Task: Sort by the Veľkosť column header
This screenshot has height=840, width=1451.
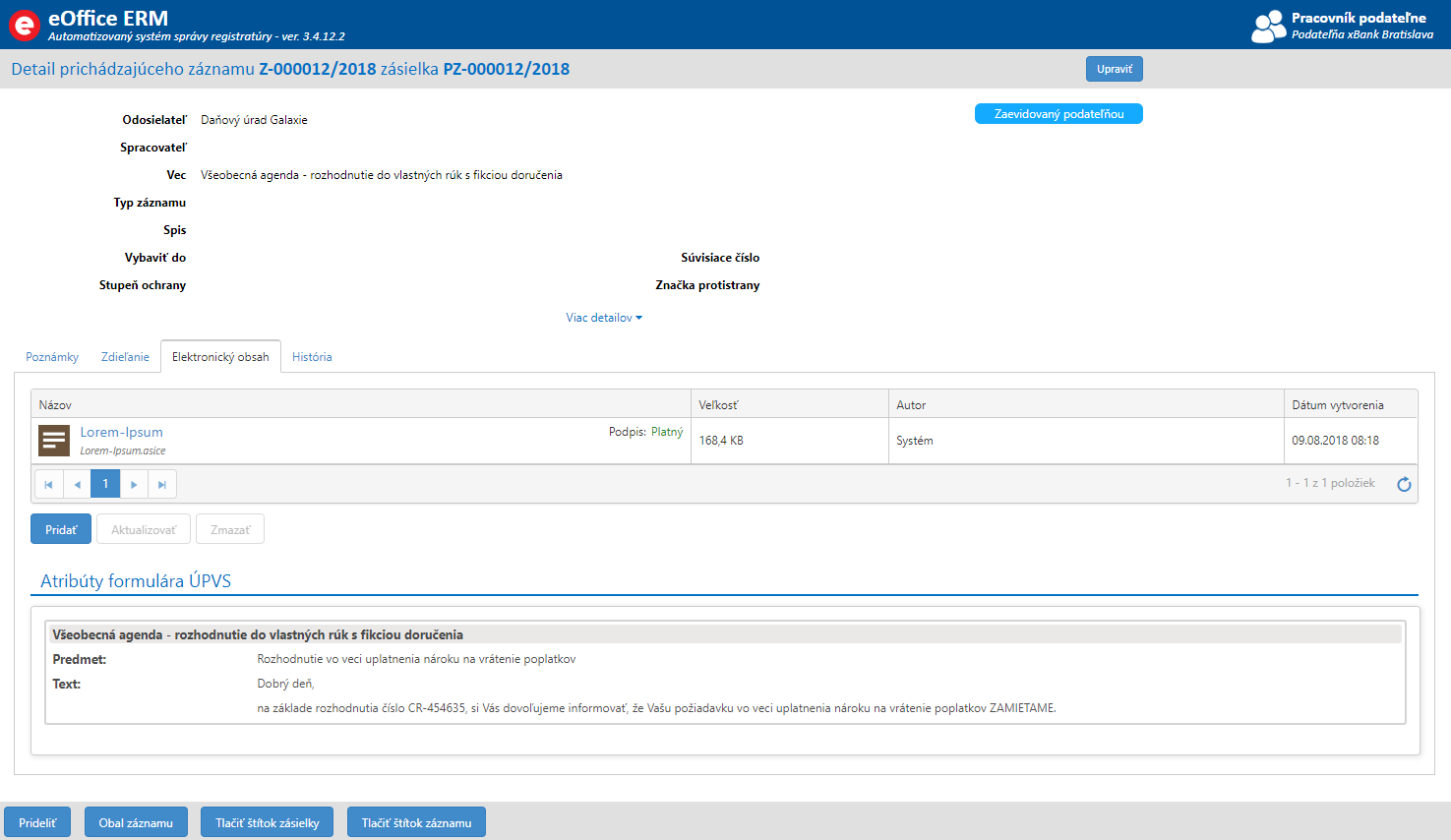Action: pyautogui.click(x=790, y=404)
